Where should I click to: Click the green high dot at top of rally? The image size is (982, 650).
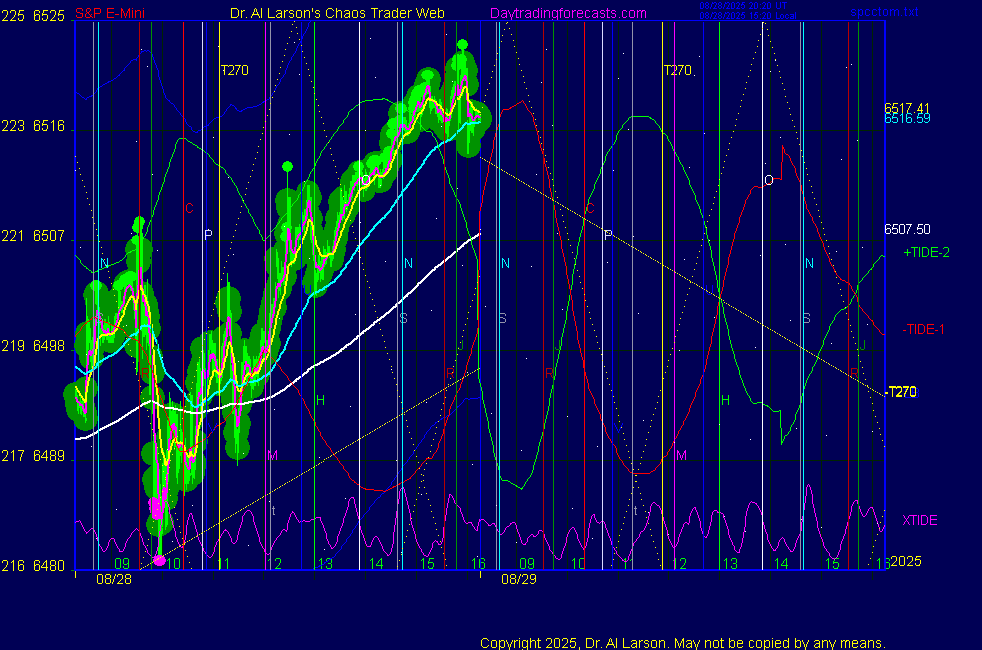coord(462,45)
